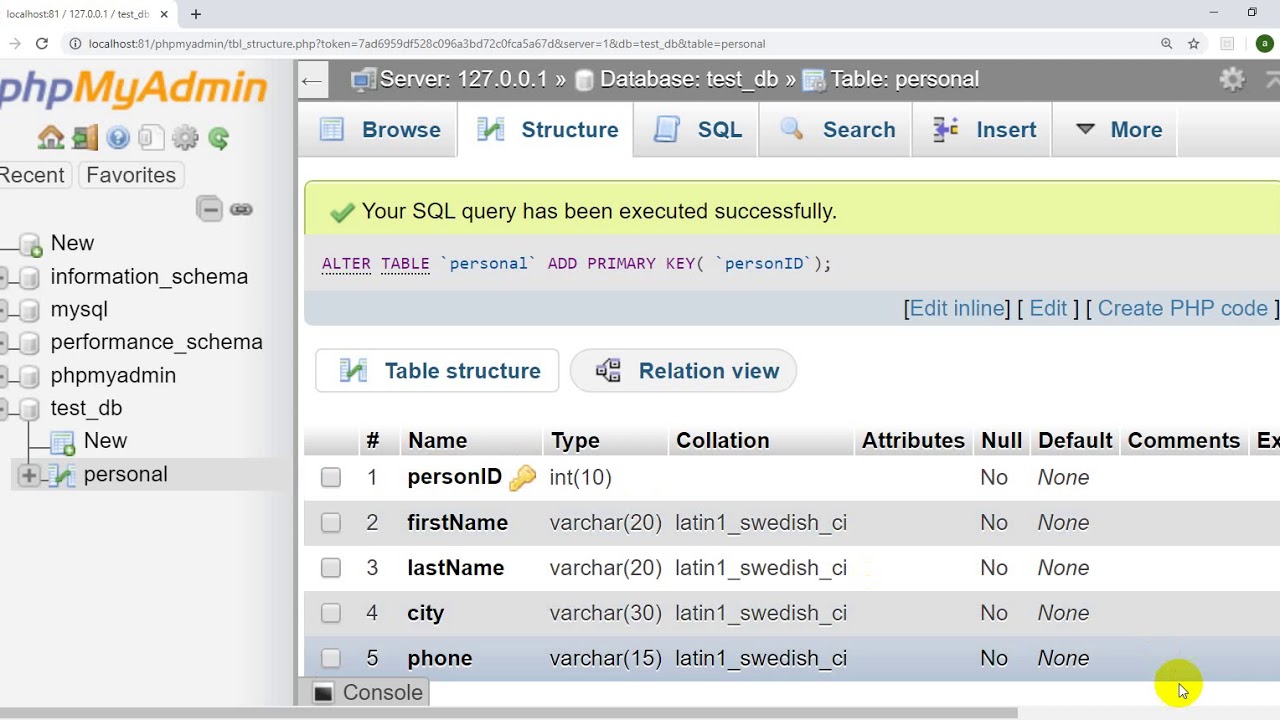
Task: Select checkbox for city row
Action: (x=331, y=613)
